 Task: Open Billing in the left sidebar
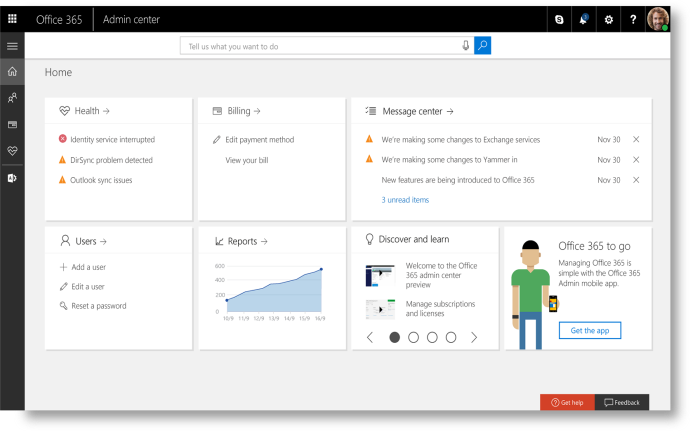(12, 125)
